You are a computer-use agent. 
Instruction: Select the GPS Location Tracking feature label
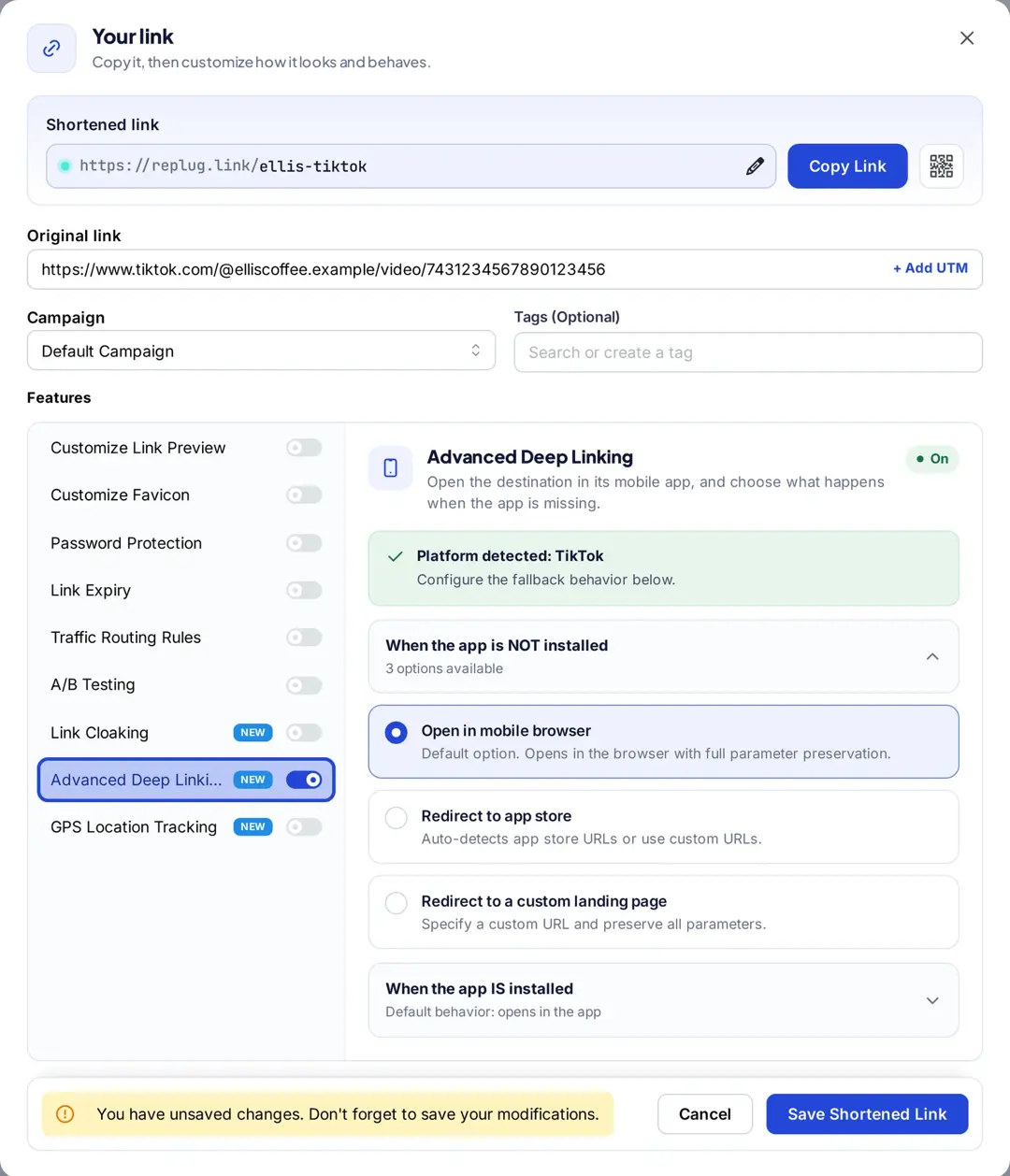click(x=134, y=827)
